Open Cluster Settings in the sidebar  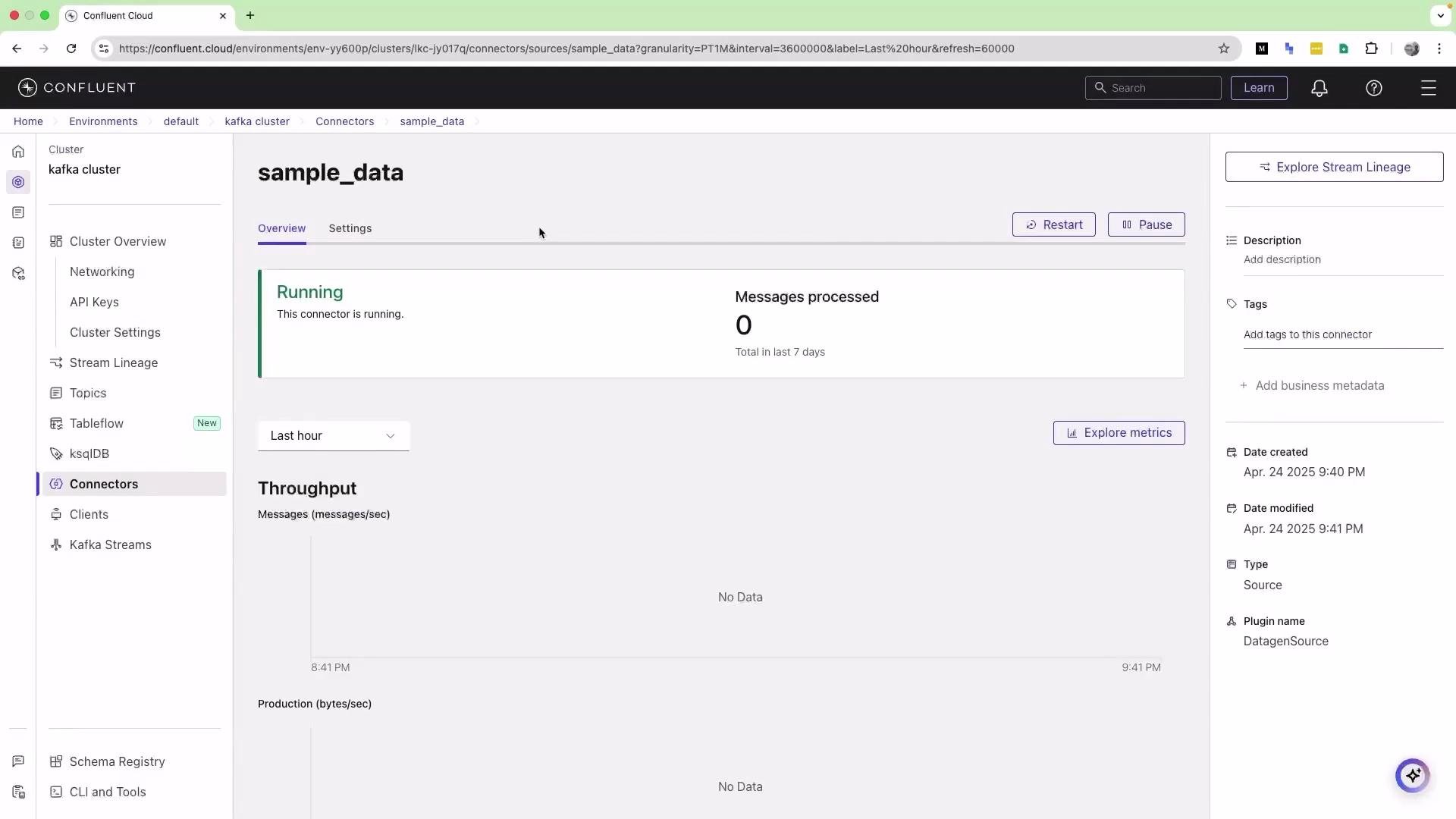click(115, 332)
